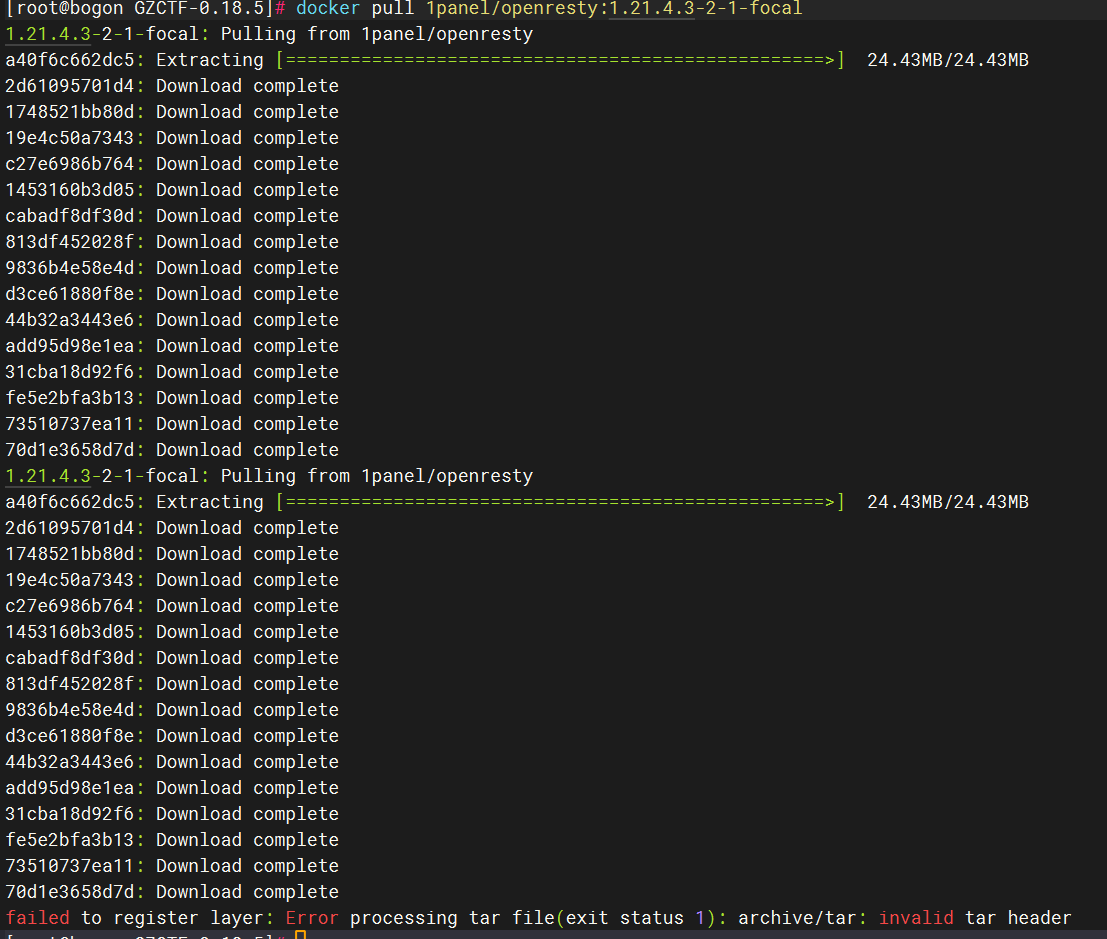Click layer ID fe5e2bfa3b13 in the second listing
The height and width of the screenshot is (939, 1107).
[70, 840]
